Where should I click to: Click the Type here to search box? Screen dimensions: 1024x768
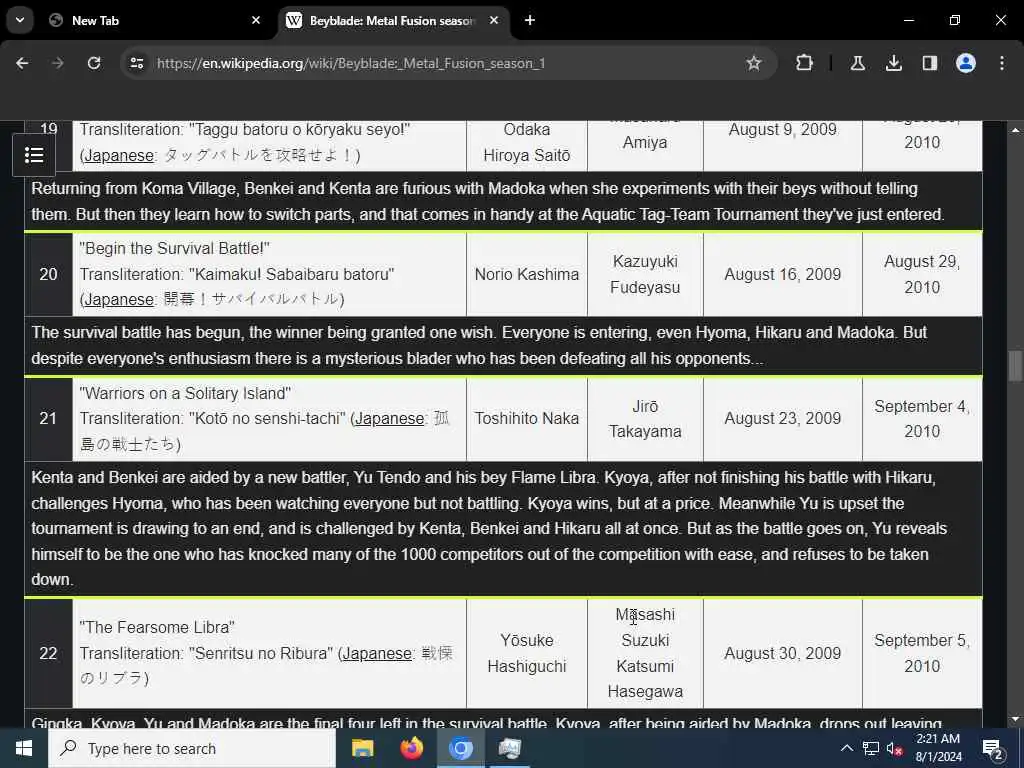(x=192, y=748)
